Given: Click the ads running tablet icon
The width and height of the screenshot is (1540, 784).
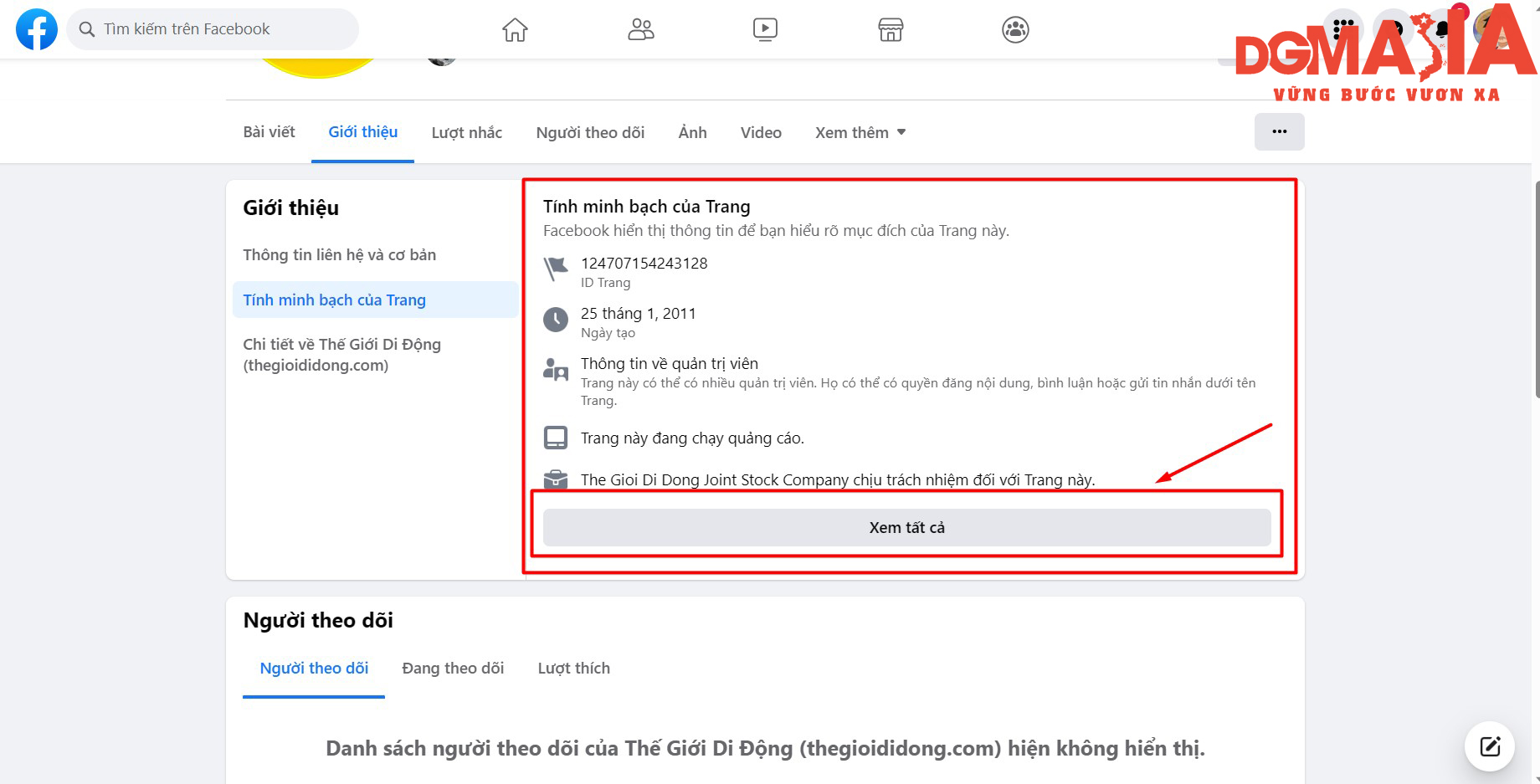Looking at the screenshot, I should pyautogui.click(x=556, y=438).
